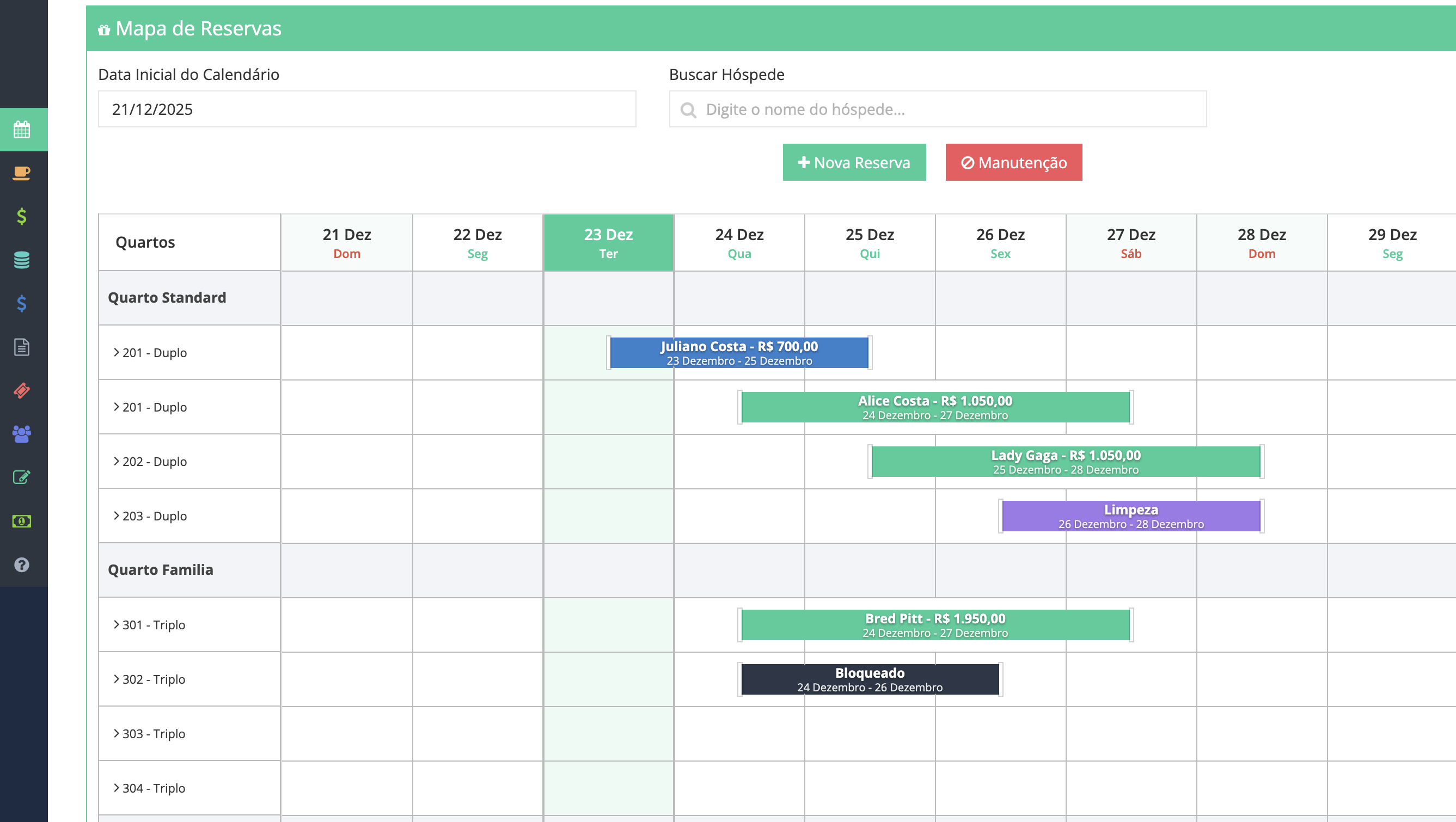Expand room 201 - Duplo row
The image size is (1456, 822).
point(117,353)
